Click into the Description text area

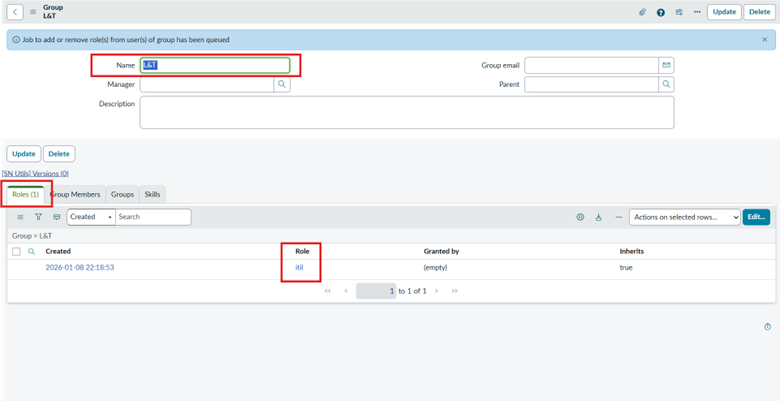coord(406,113)
